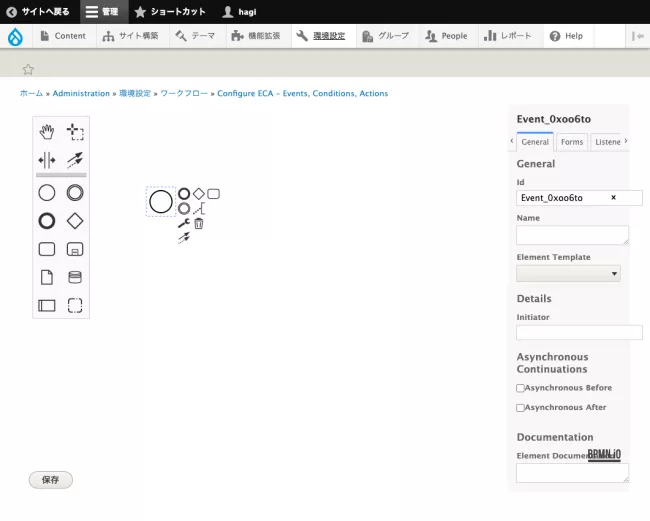Click the 保存 save button
This screenshot has width=650, height=521.
click(x=51, y=480)
